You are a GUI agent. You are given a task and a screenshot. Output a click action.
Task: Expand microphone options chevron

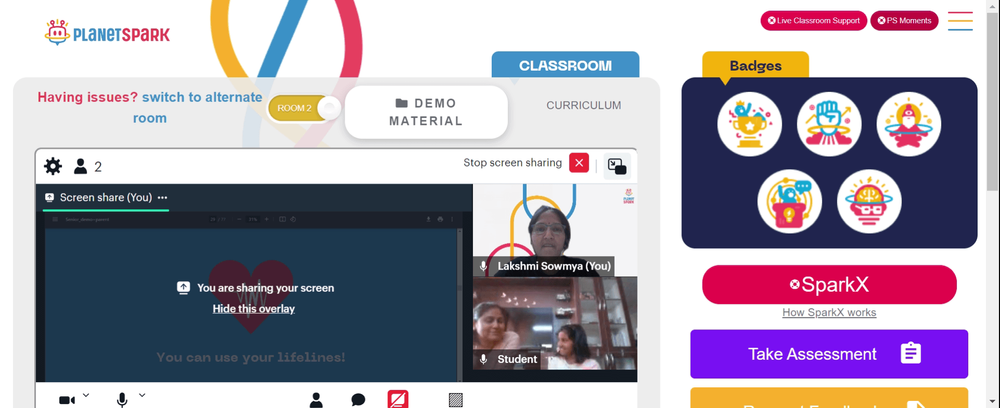point(142,395)
